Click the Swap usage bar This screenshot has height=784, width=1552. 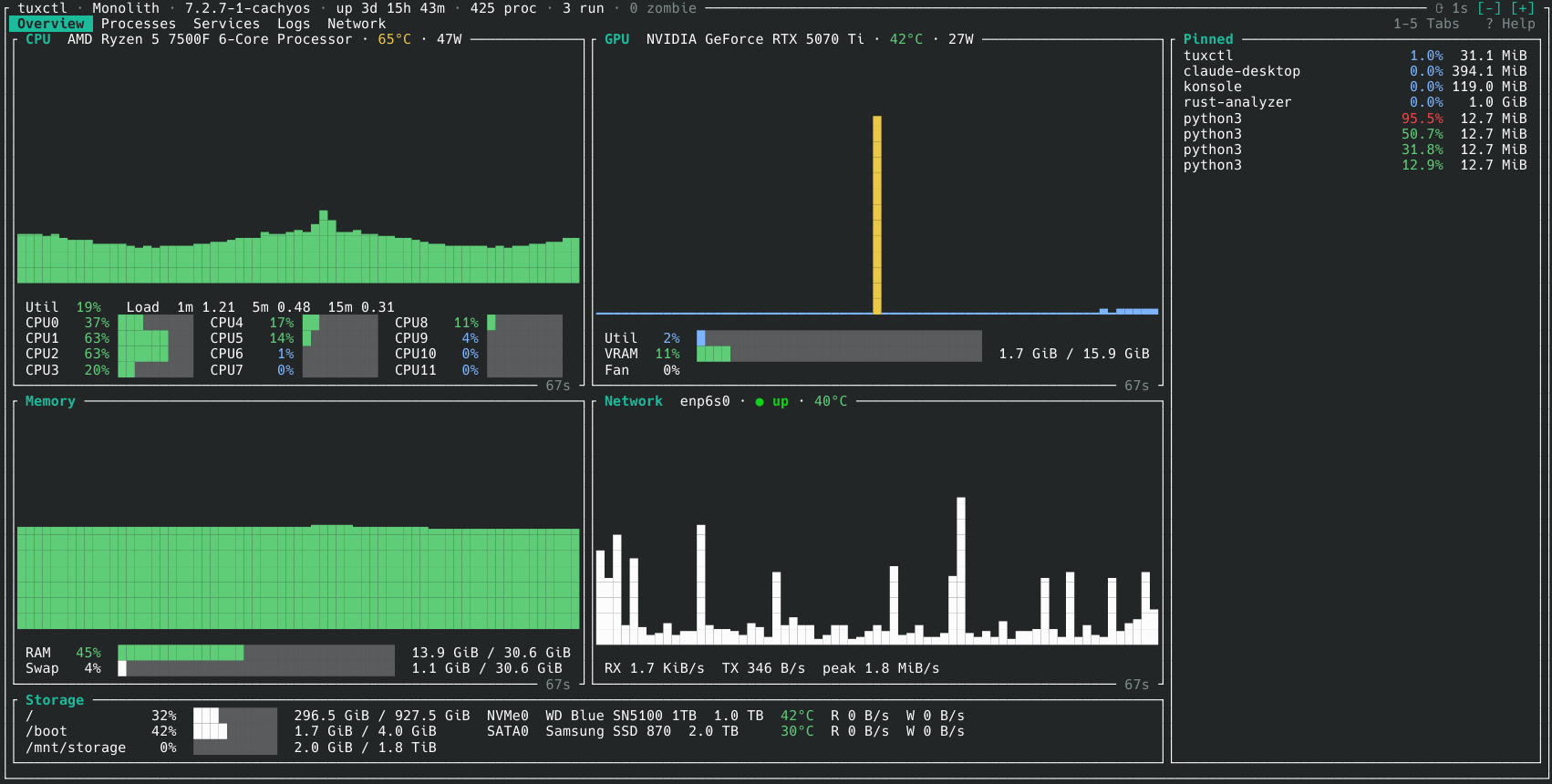tap(256, 668)
